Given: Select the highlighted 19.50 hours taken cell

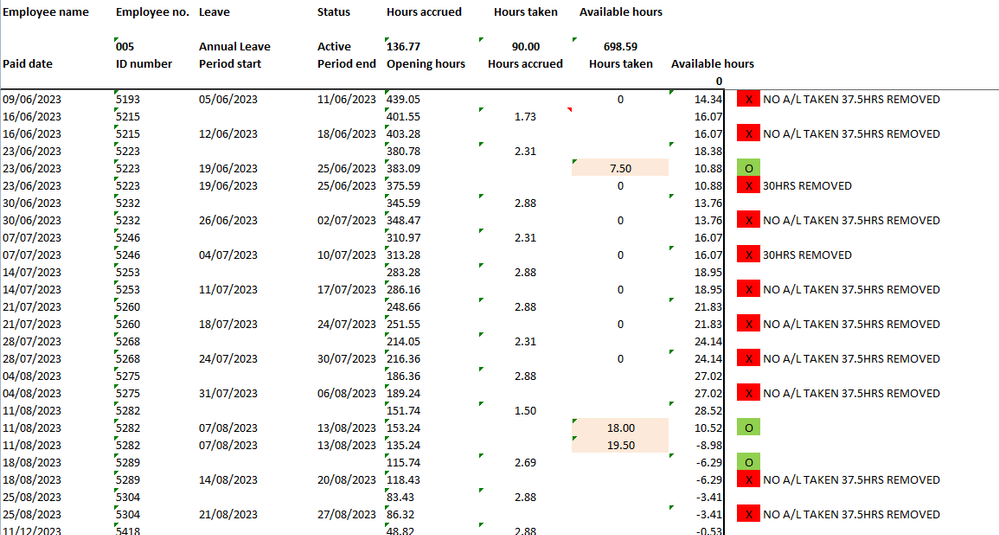Looking at the screenshot, I should tap(619, 445).
